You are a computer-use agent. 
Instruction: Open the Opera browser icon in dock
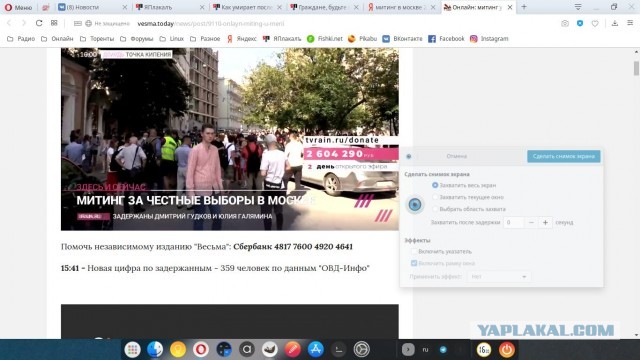(201, 350)
